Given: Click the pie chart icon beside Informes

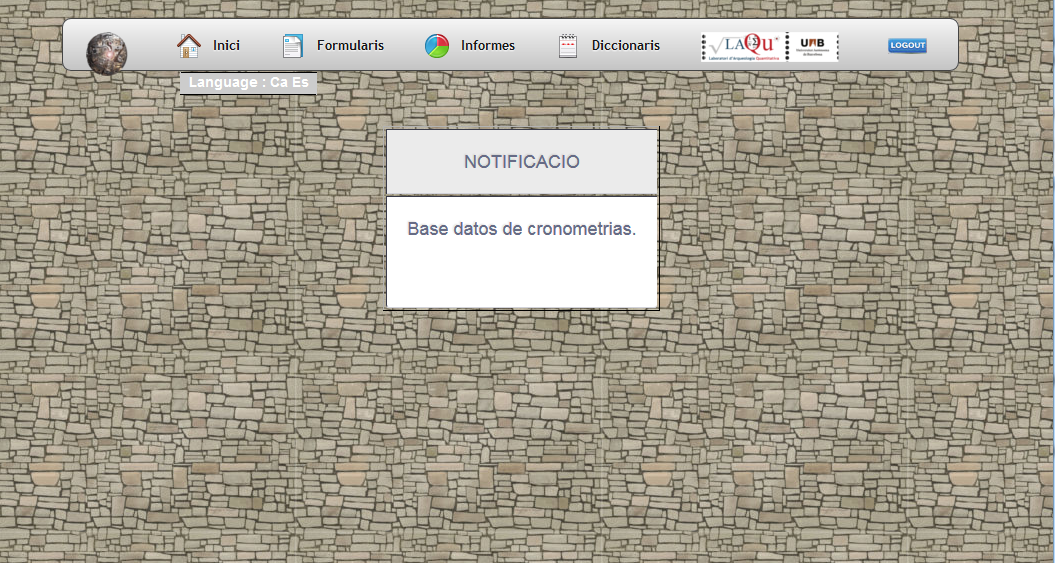Looking at the screenshot, I should click(437, 46).
